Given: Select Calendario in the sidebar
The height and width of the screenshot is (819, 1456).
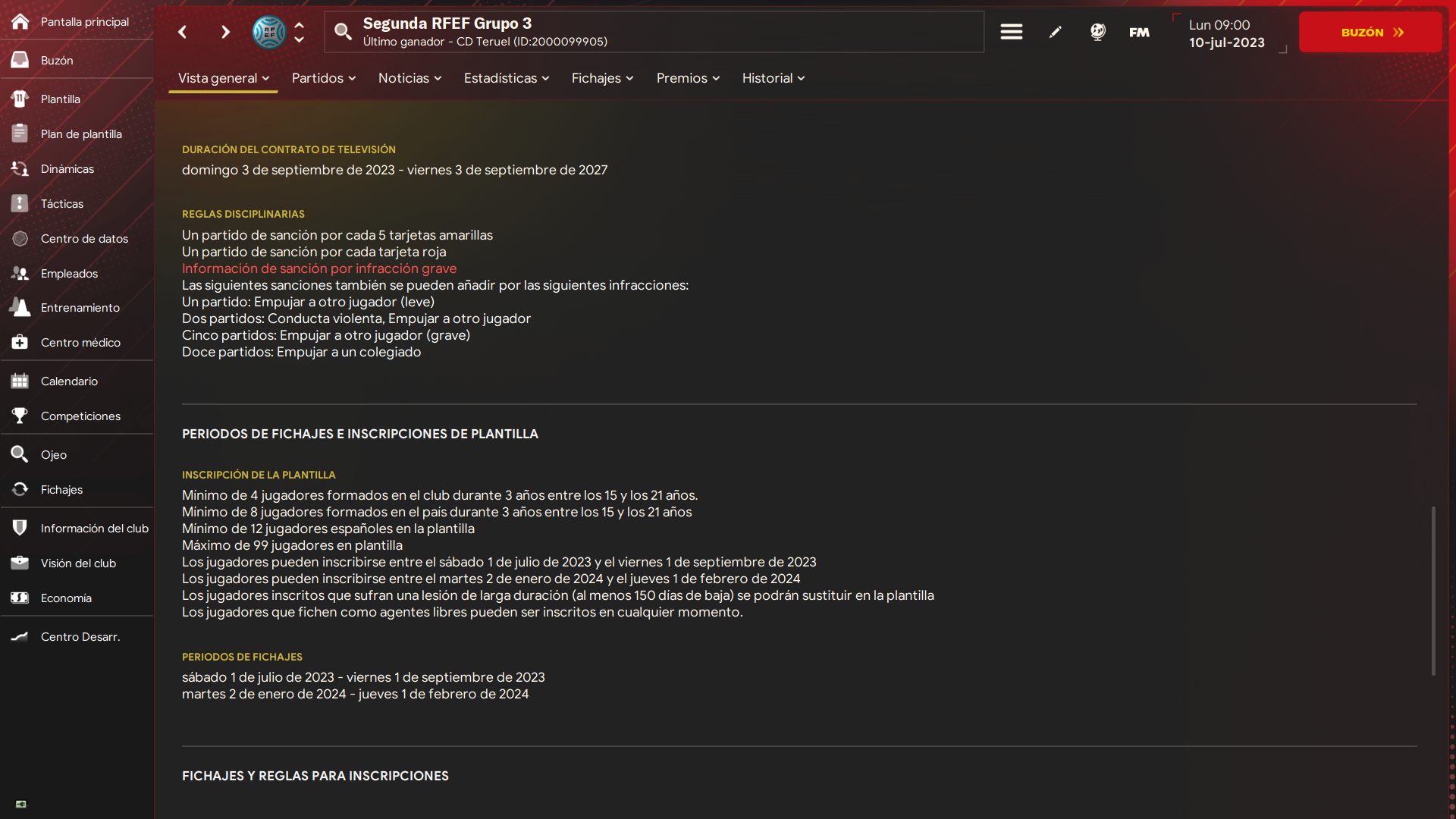Looking at the screenshot, I should click(x=69, y=381).
